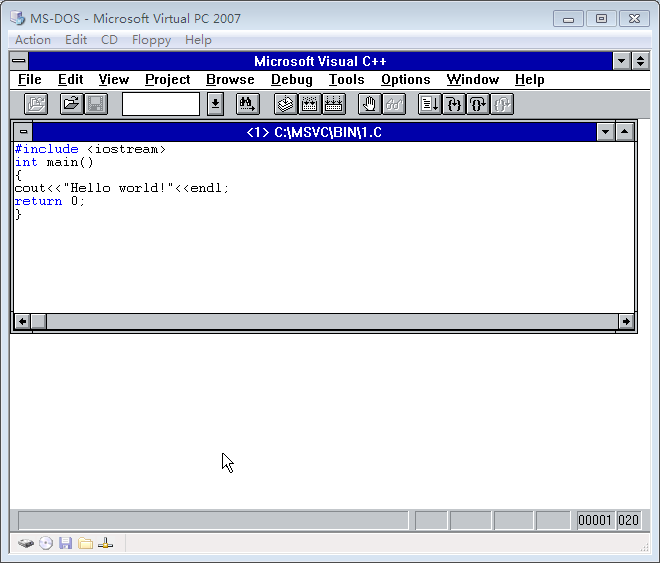The width and height of the screenshot is (660, 563).
Task: Click the QuickWatch glasses icon
Action: click(x=394, y=104)
